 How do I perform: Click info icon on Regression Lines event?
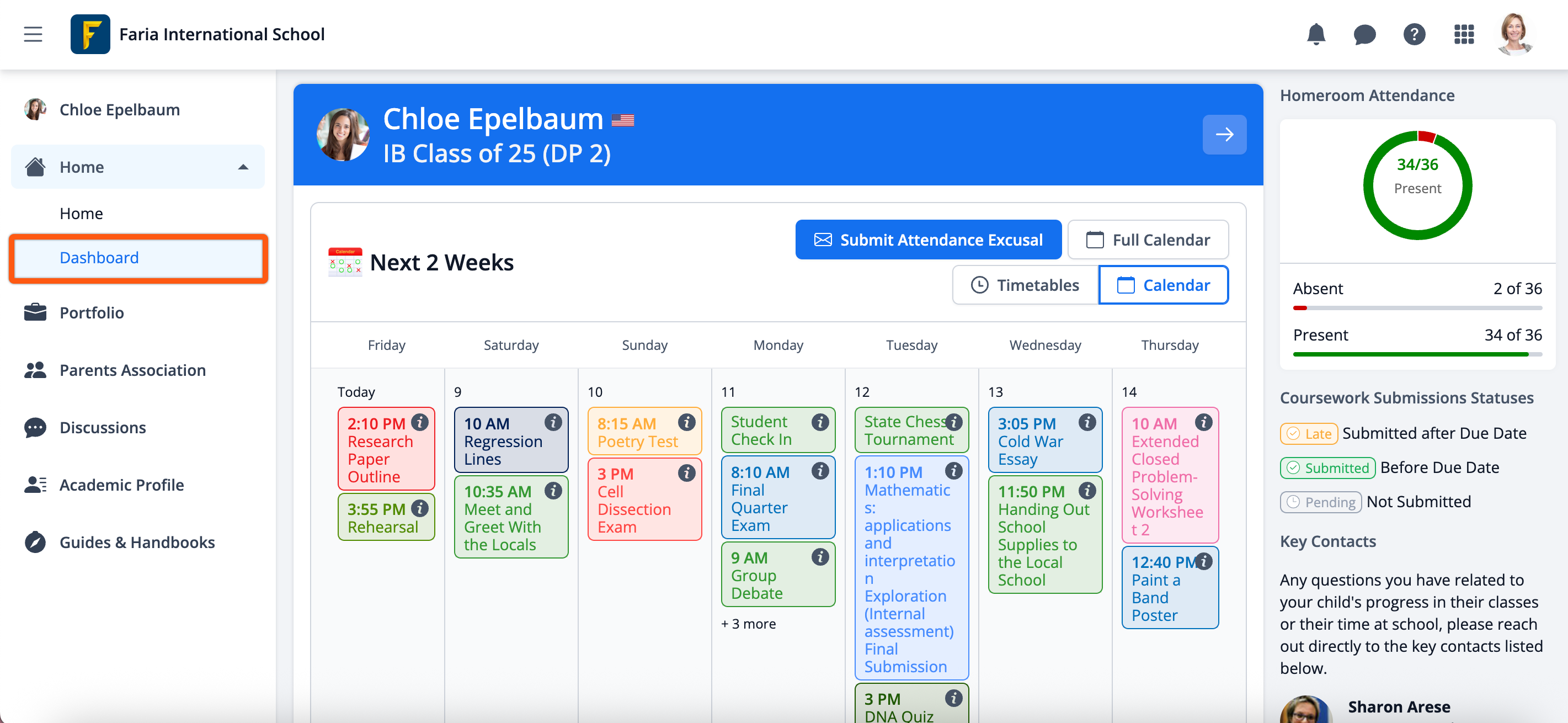coord(553,422)
